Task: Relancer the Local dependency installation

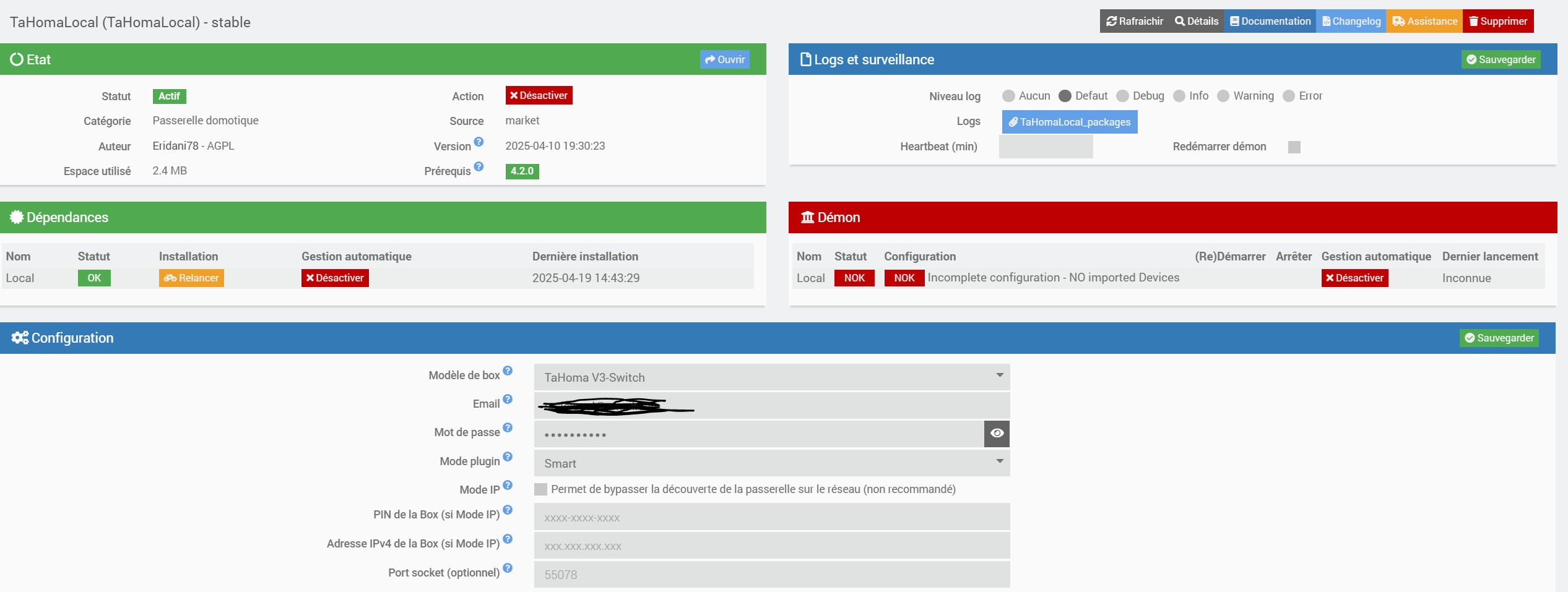Action: (191, 278)
